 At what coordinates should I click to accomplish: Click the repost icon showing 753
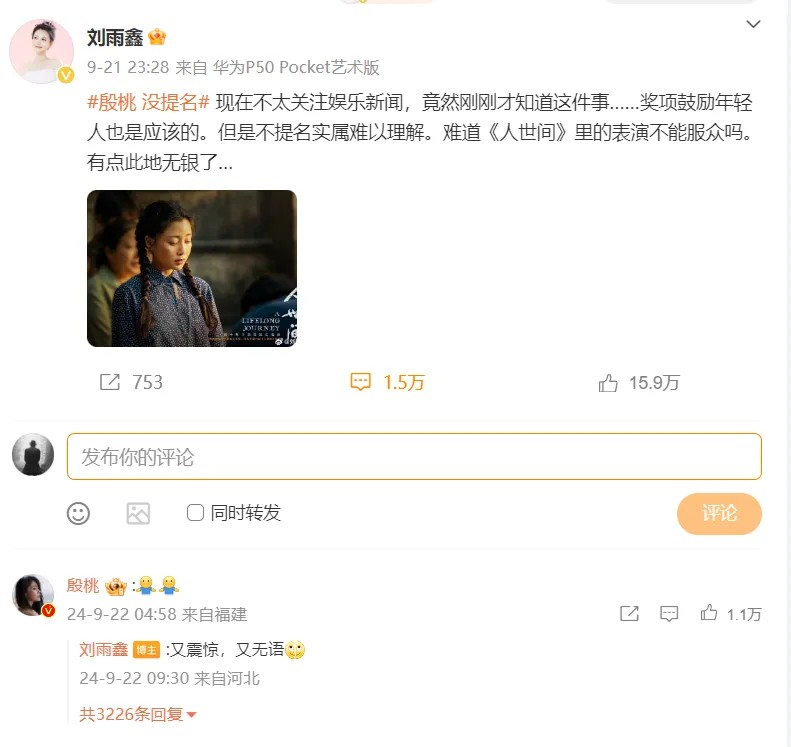pos(110,382)
